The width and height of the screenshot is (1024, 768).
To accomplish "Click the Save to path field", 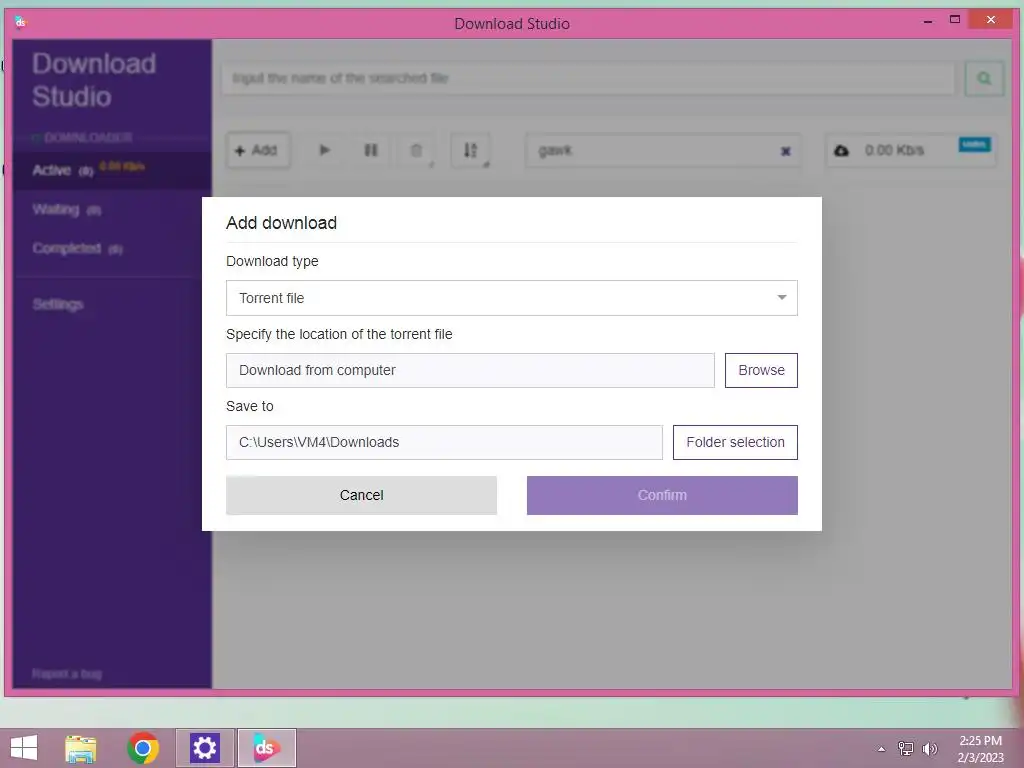I will click(x=444, y=442).
